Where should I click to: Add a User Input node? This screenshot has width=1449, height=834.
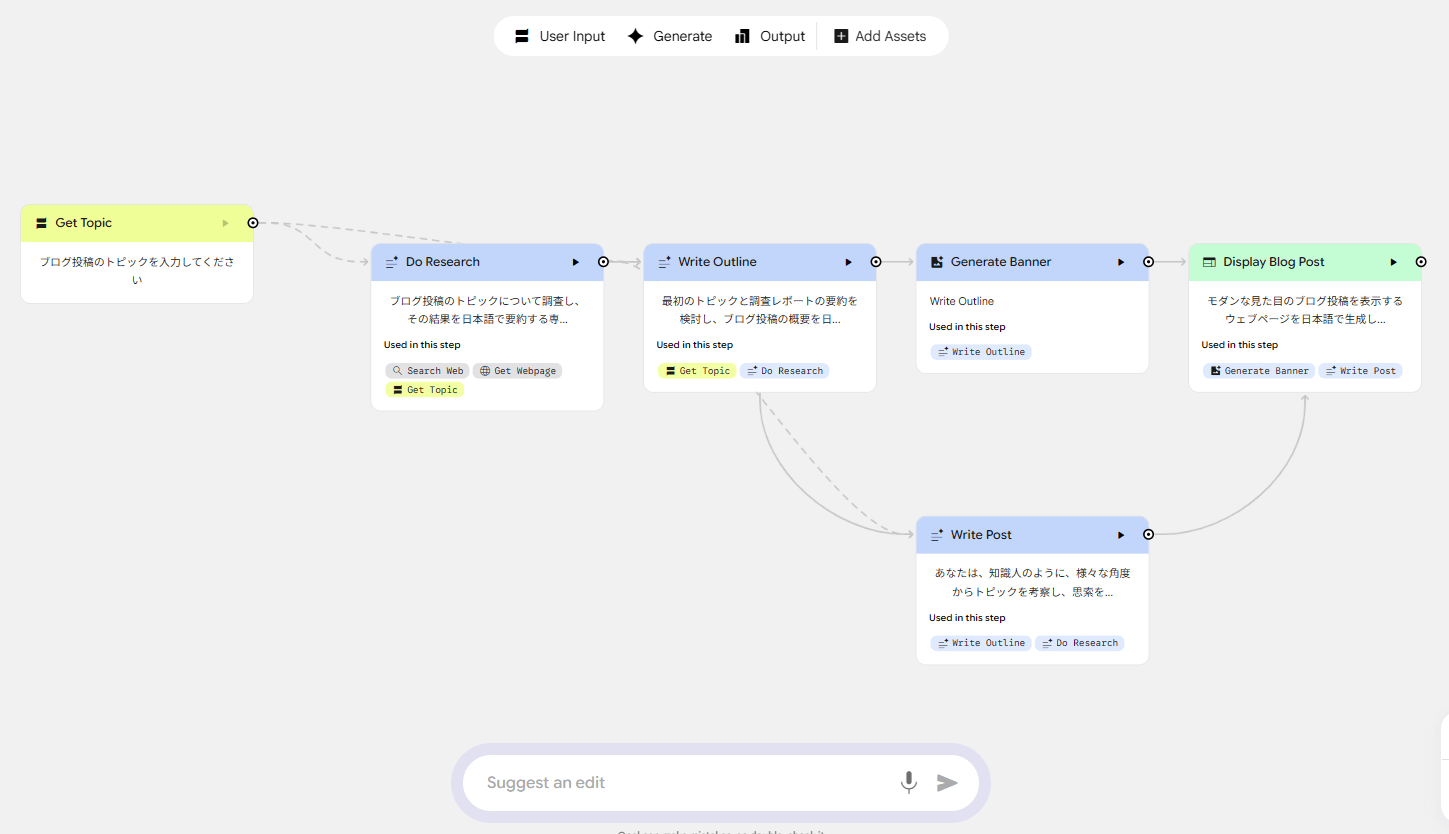pyautogui.click(x=560, y=36)
